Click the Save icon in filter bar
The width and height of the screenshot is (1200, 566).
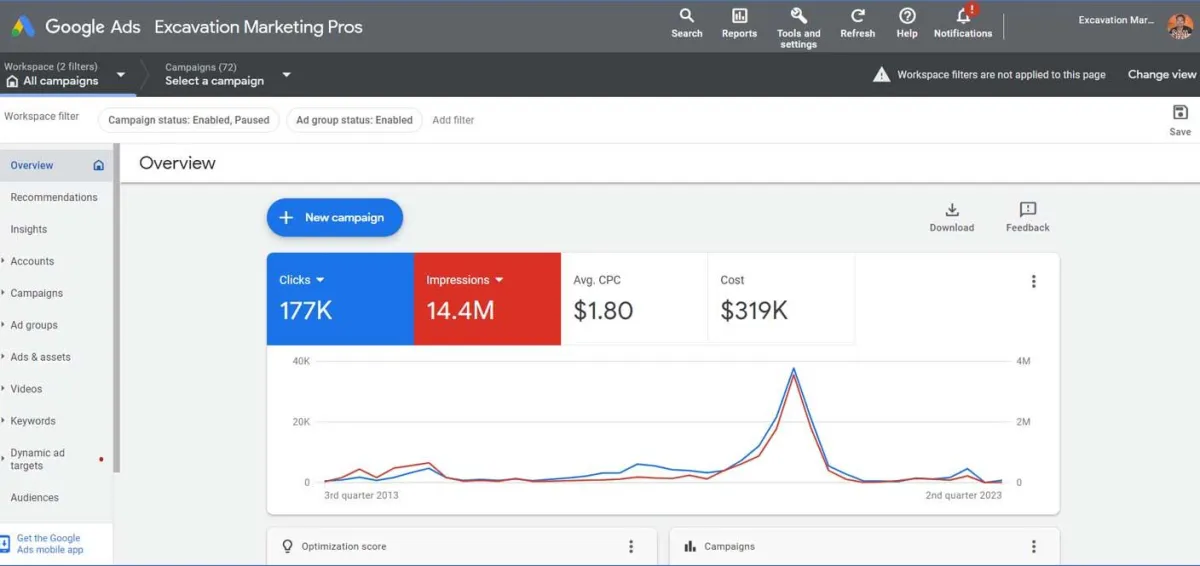[x=1180, y=112]
